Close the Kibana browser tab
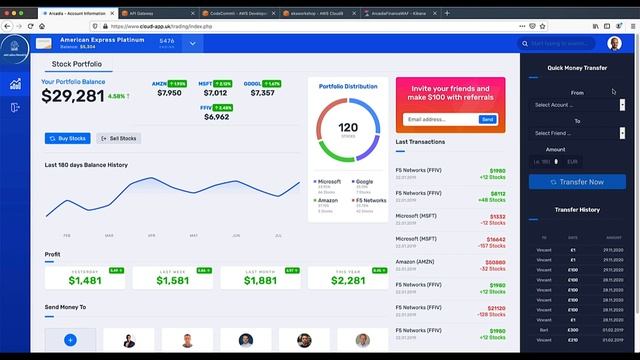This screenshot has height=360, width=640. pos(435,13)
